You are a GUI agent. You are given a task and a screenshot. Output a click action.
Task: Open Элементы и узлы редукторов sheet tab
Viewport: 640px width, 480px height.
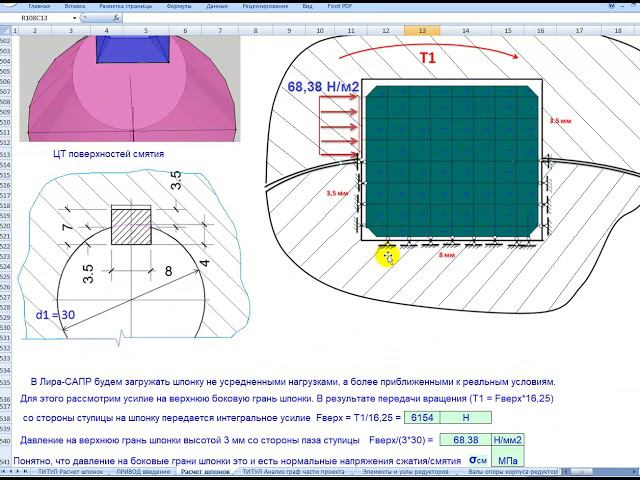[x=405, y=471]
